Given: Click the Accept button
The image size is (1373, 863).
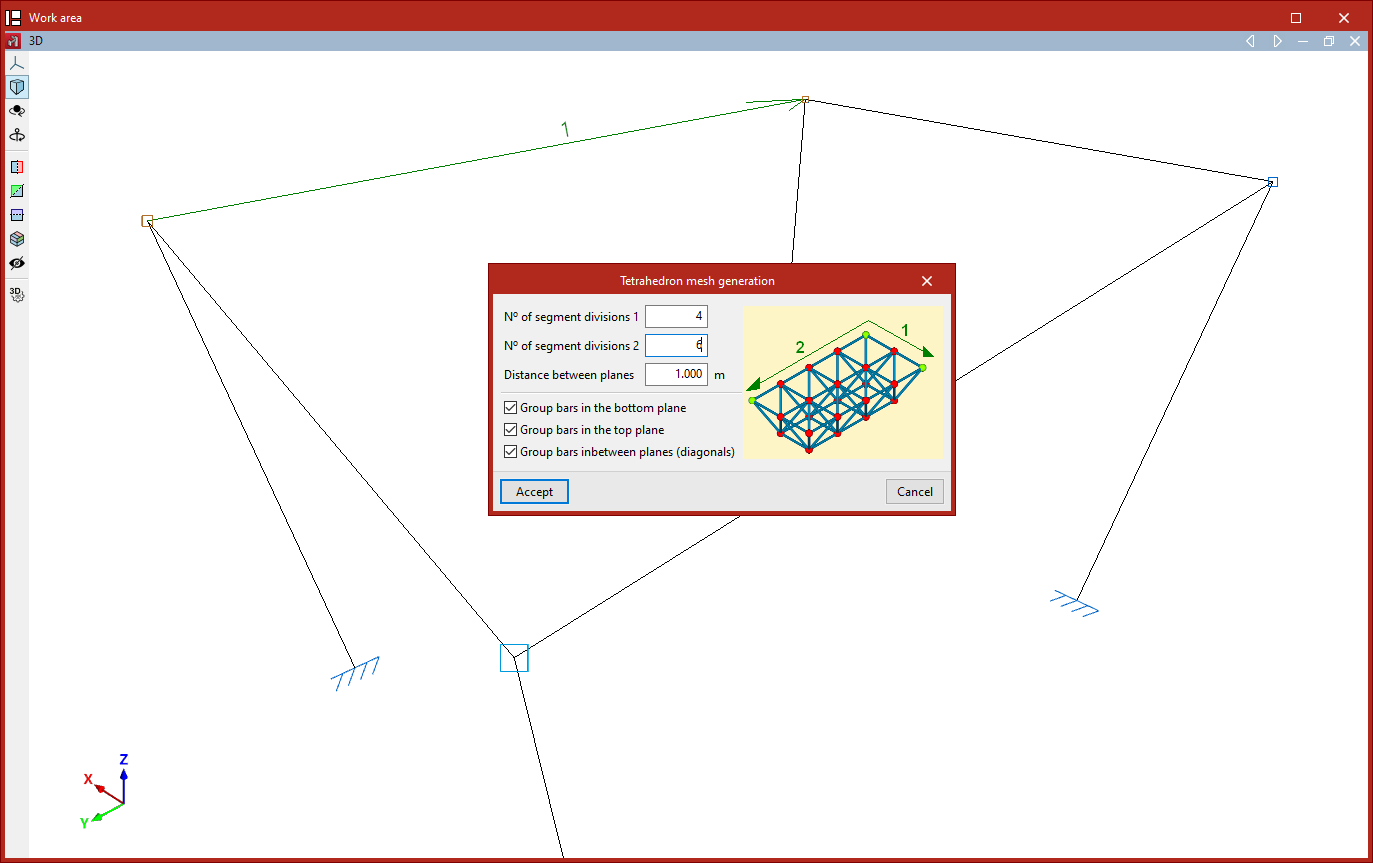Looking at the screenshot, I should (x=534, y=492).
